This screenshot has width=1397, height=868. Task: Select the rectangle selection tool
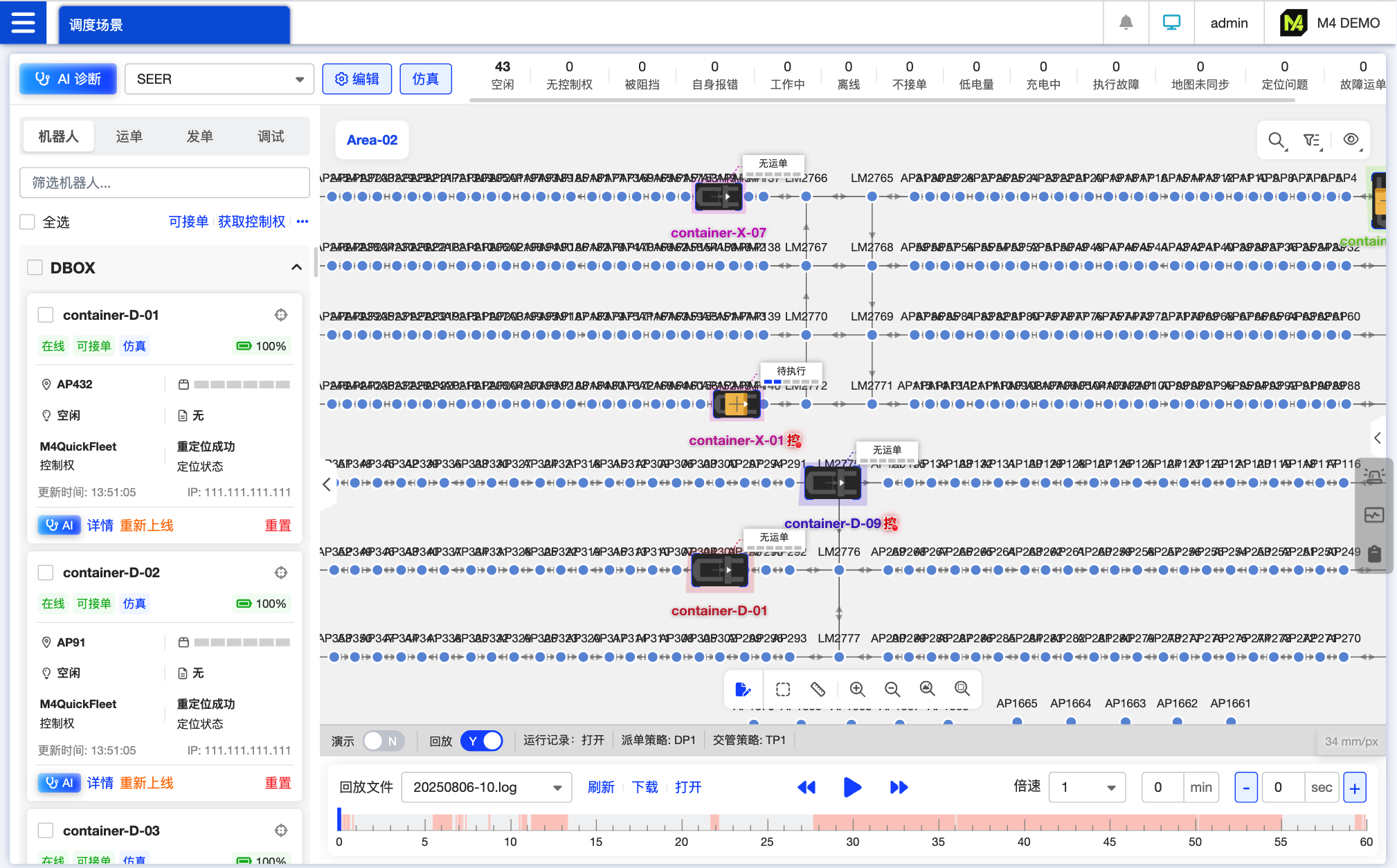(x=783, y=689)
